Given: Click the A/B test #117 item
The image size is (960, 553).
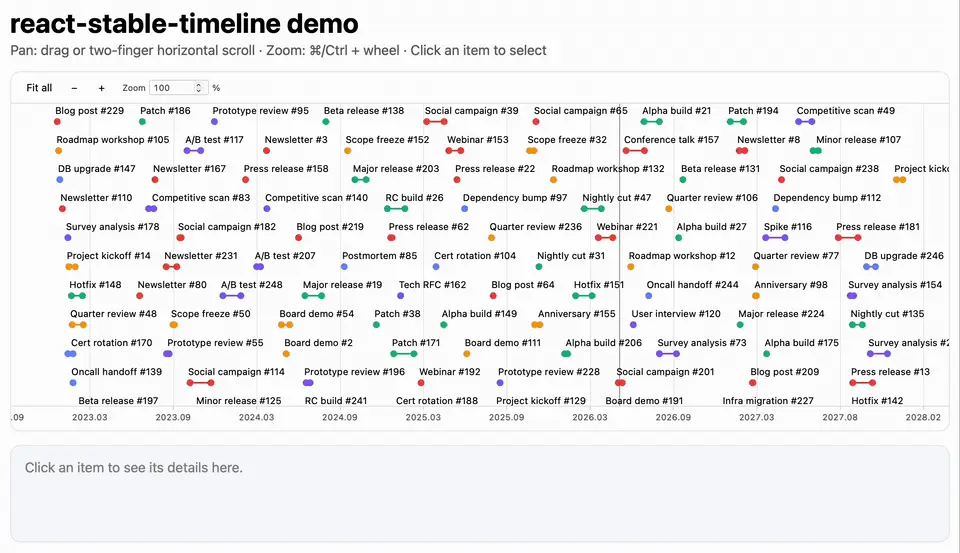Looking at the screenshot, I should tap(214, 140).
